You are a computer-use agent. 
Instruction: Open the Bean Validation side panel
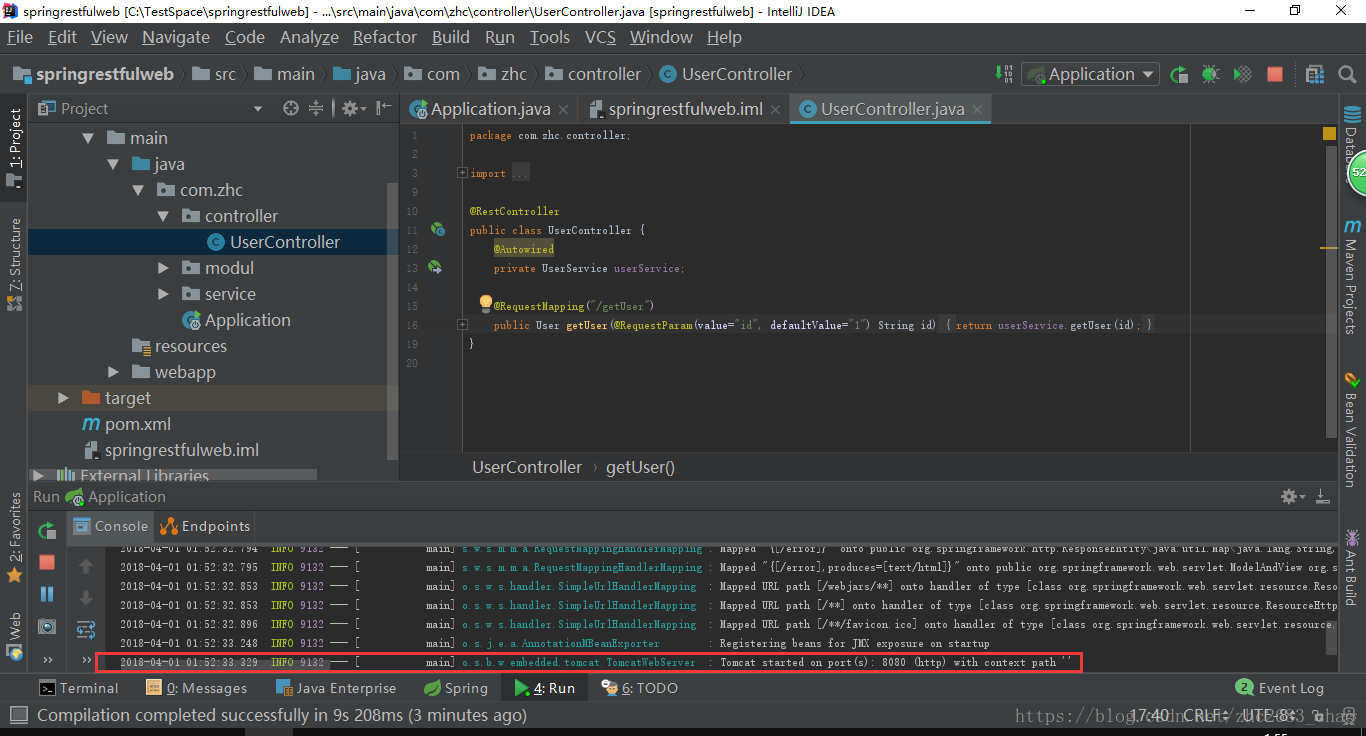coord(1352,430)
